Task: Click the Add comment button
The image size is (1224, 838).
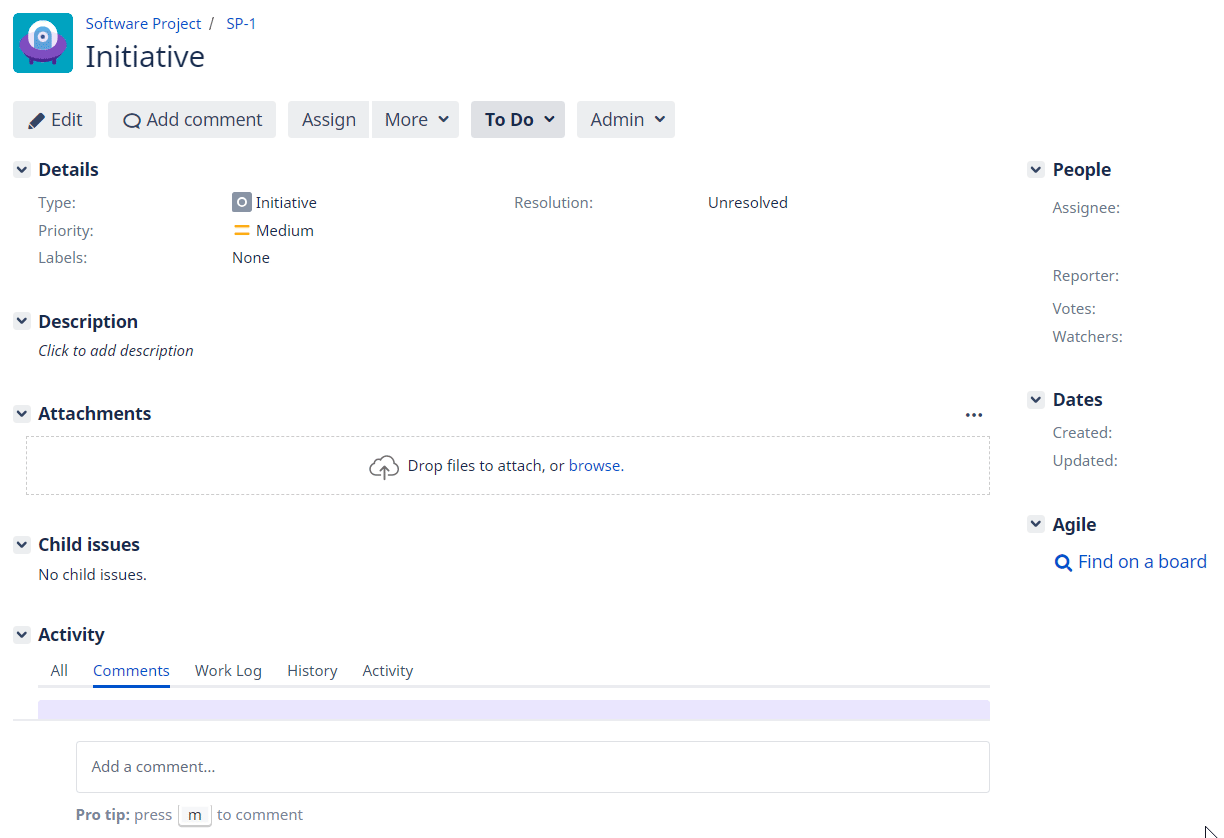Action: (192, 120)
